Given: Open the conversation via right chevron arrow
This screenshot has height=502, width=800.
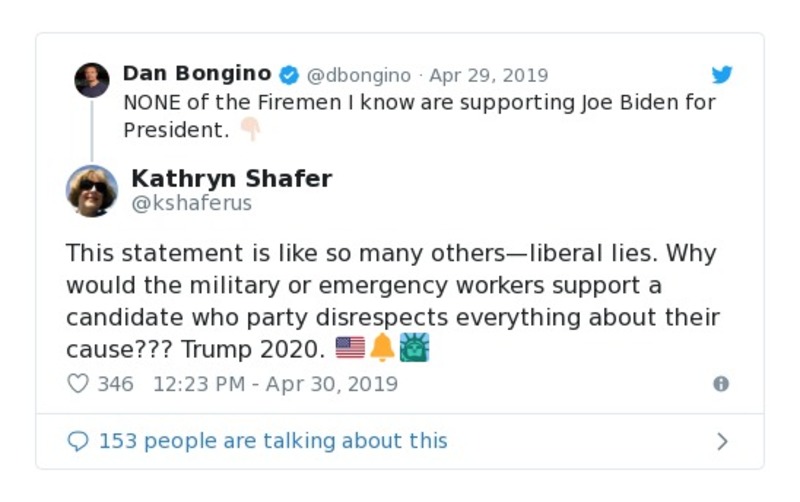Looking at the screenshot, I should [x=723, y=441].
